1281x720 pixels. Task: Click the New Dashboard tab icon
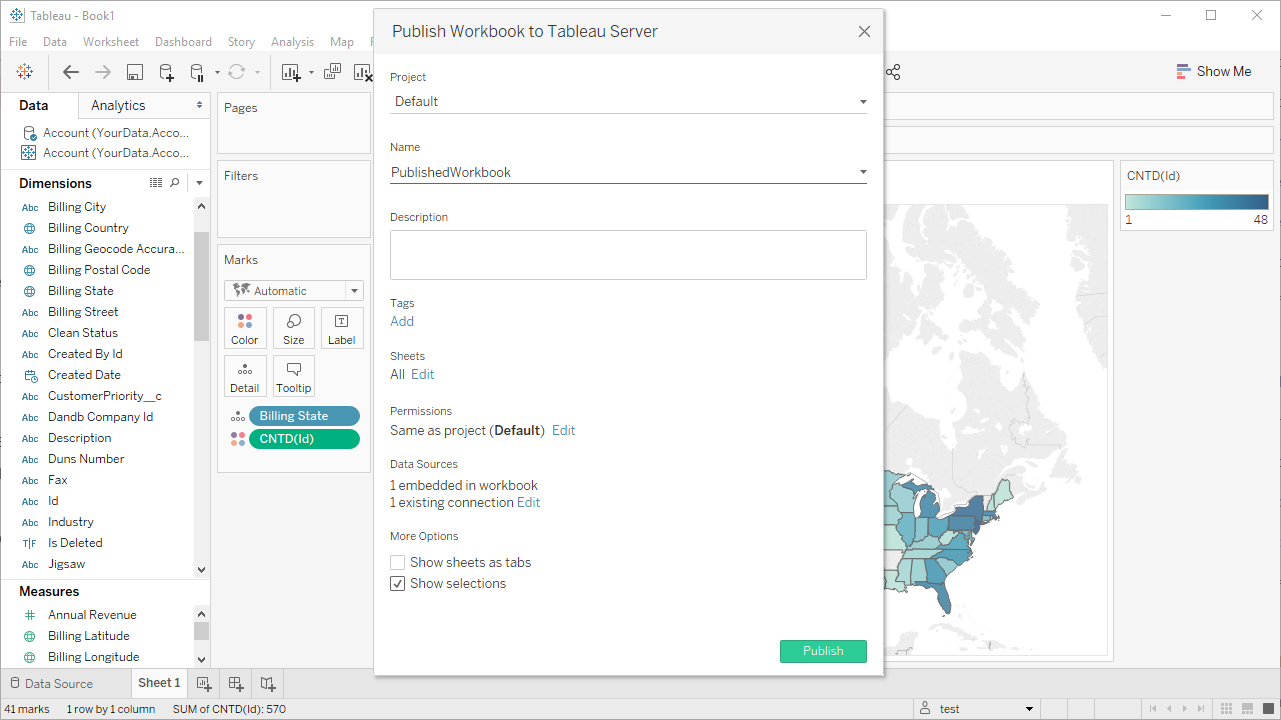(236, 684)
